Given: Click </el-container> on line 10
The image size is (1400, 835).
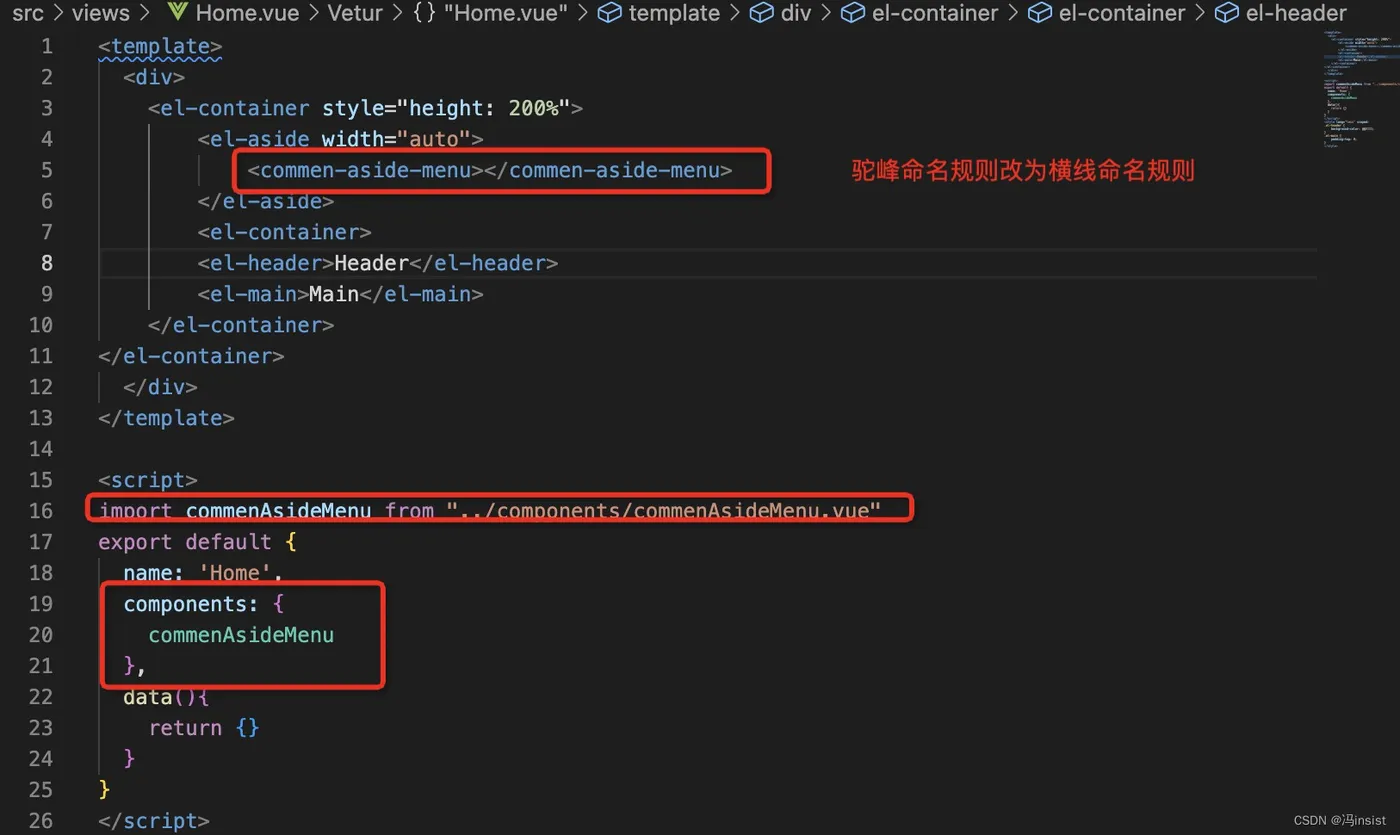Looking at the screenshot, I should coord(241,325).
